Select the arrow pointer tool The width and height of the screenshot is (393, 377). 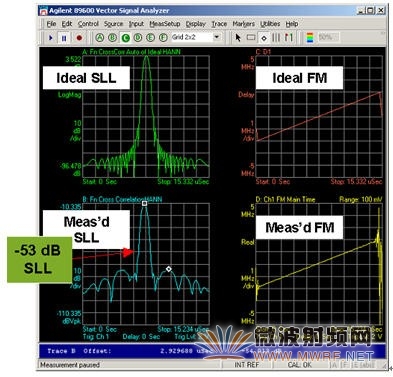[x=238, y=38]
